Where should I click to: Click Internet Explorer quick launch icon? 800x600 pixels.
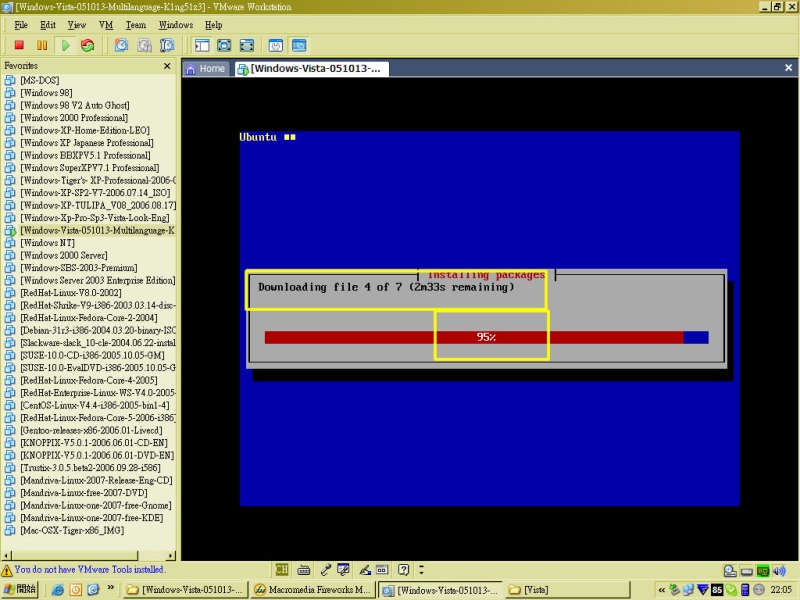(x=58, y=590)
